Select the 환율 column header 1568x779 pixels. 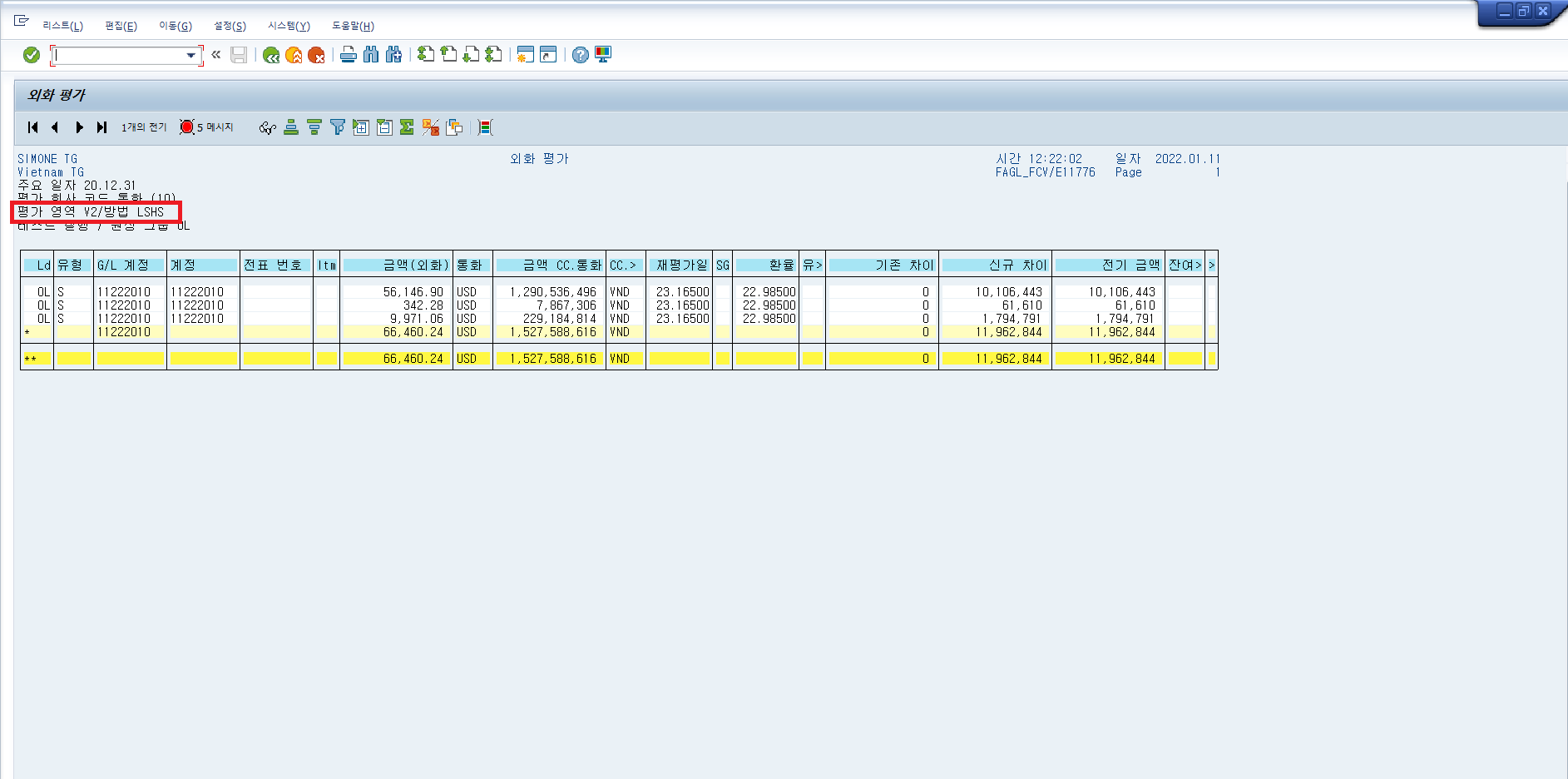tap(765, 265)
